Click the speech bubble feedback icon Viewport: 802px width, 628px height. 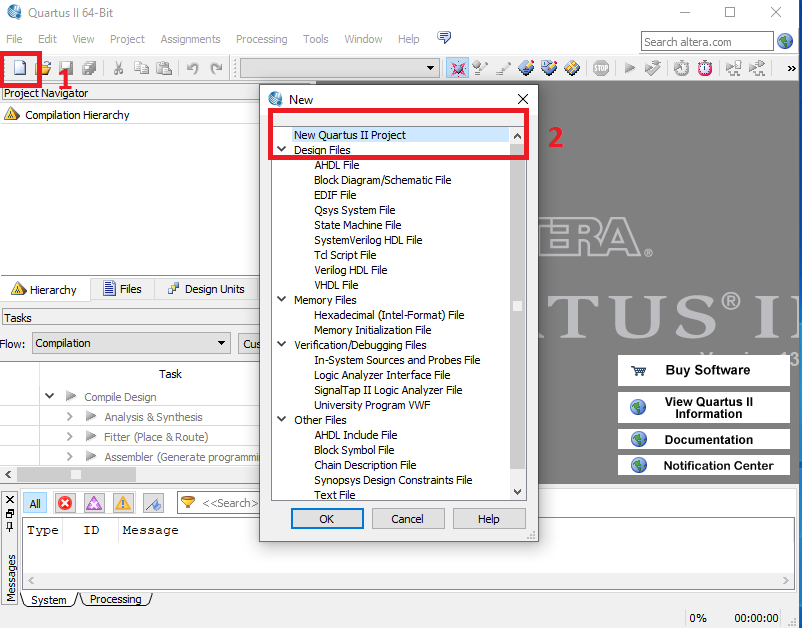(x=444, y=37)
